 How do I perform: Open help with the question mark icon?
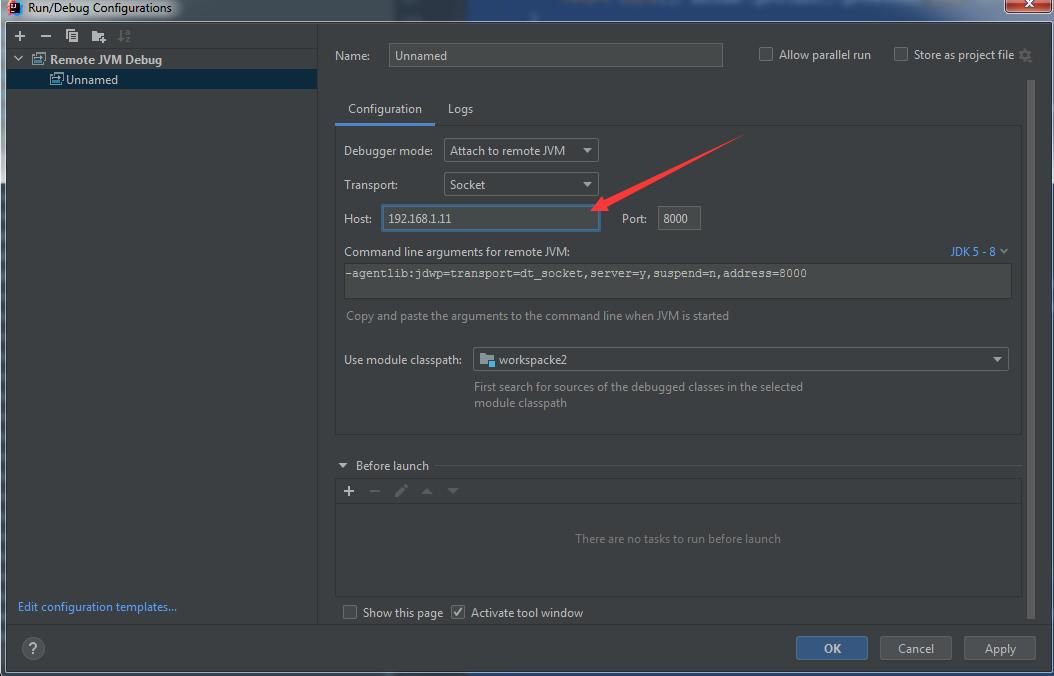33,648
